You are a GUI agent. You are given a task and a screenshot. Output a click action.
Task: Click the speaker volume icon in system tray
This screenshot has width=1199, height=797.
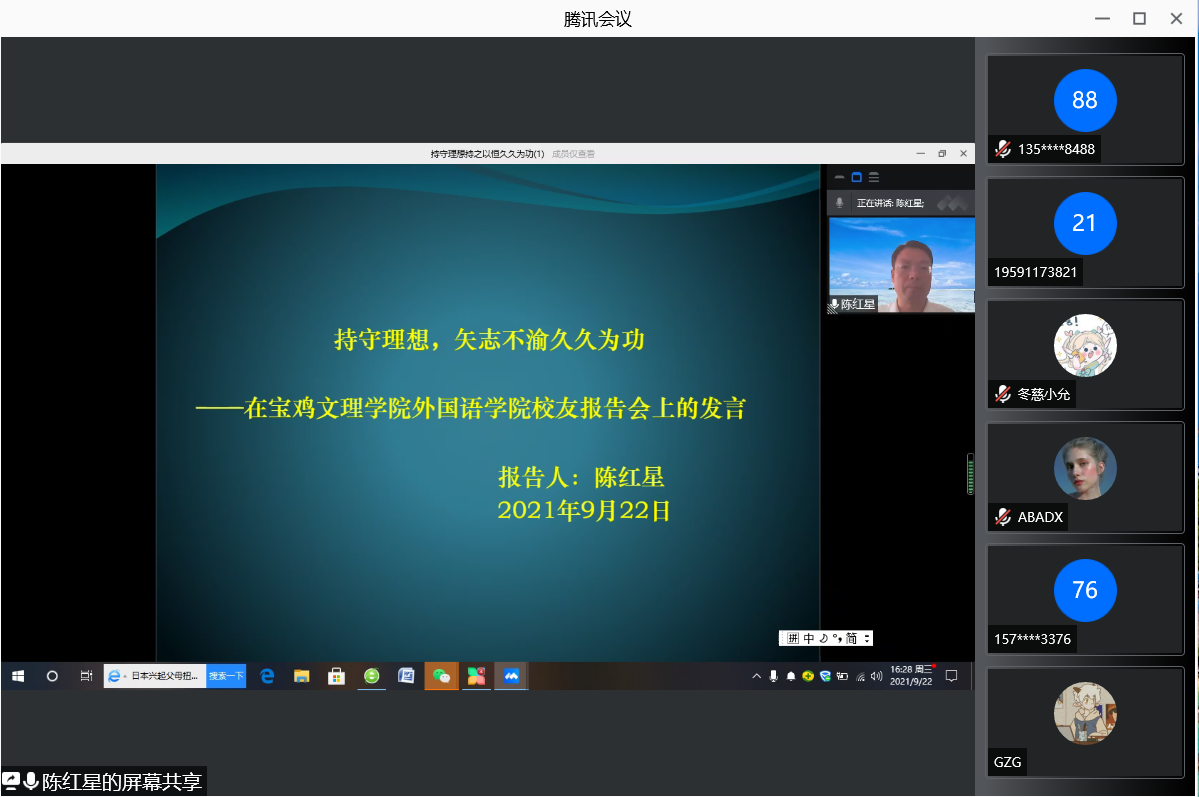coord(876,676)
